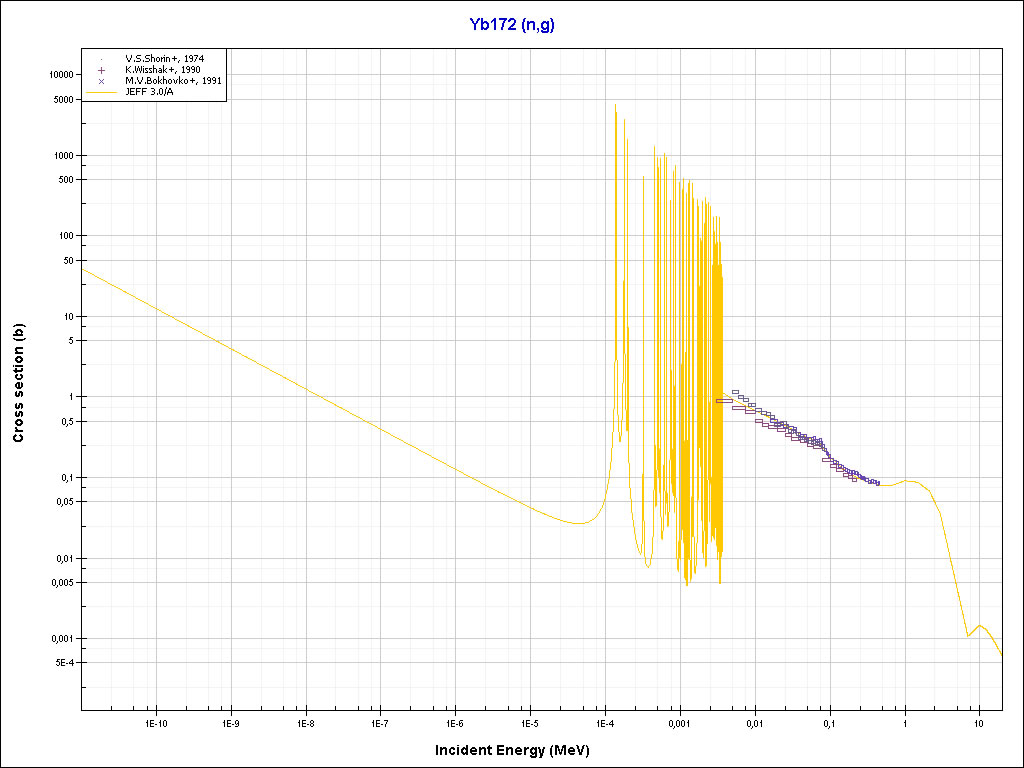Click the 0,001 tick label on the x-axis
Viewport: 1024px width, 768px height.
click(x=679, y=722)
